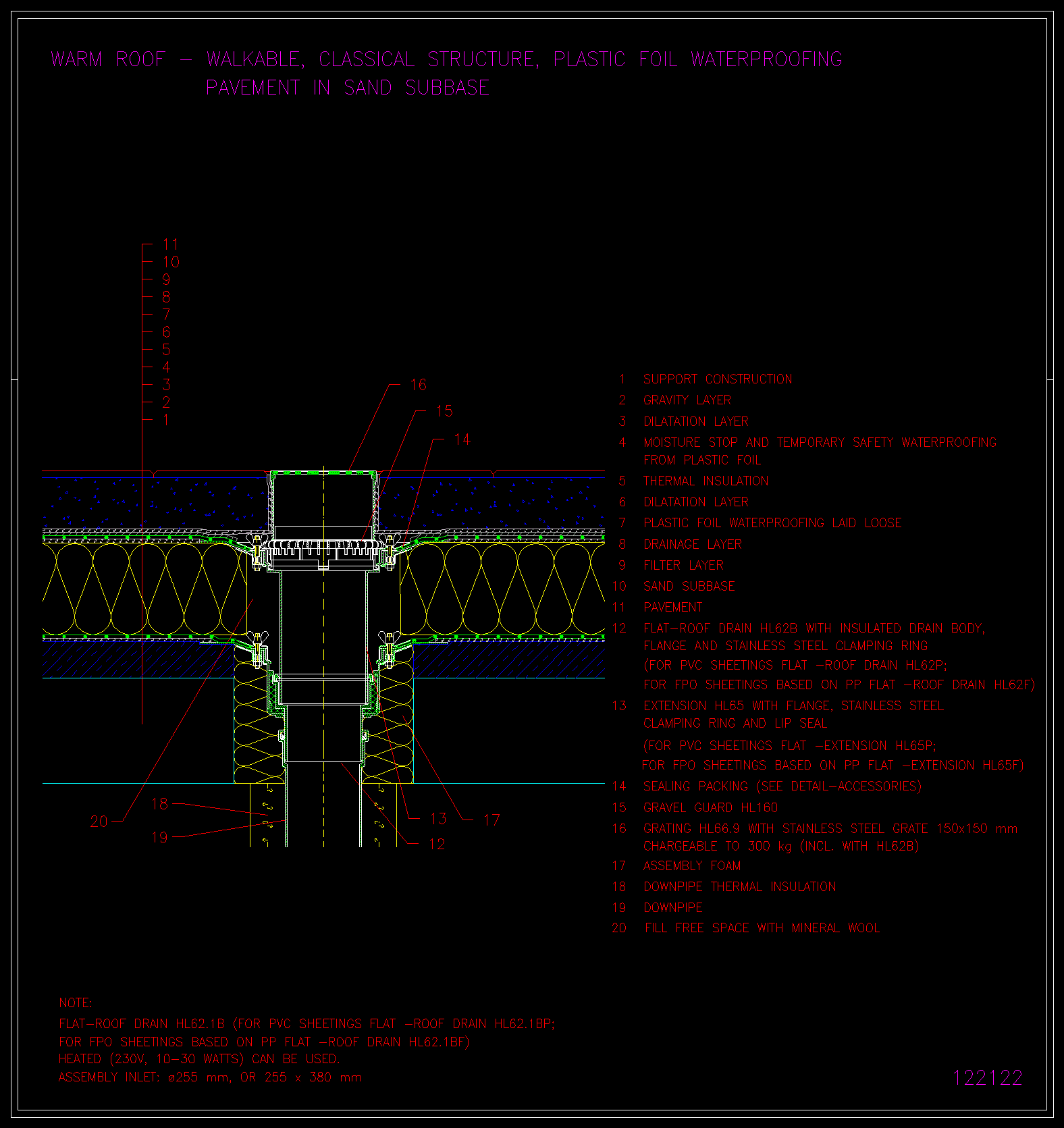Click legend entry 'SUPPORT CONSTRUCTION'
Screen dimensions: 1064x1128
pos(718,379)
